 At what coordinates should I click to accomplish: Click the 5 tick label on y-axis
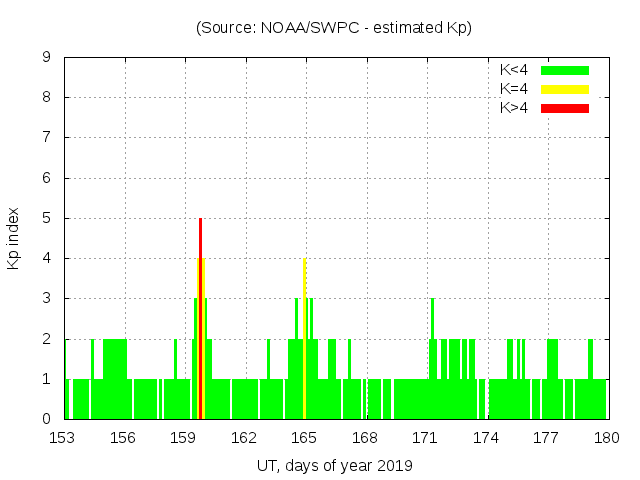click(47, 218)
